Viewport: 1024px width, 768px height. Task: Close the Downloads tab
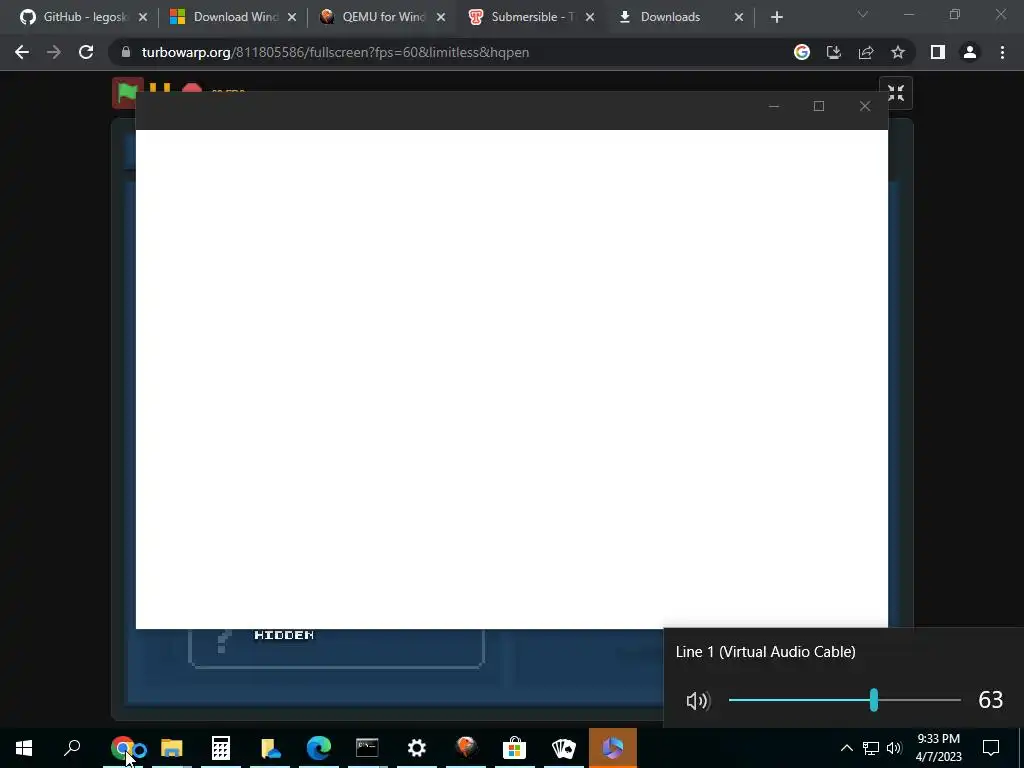click(739, 17)
